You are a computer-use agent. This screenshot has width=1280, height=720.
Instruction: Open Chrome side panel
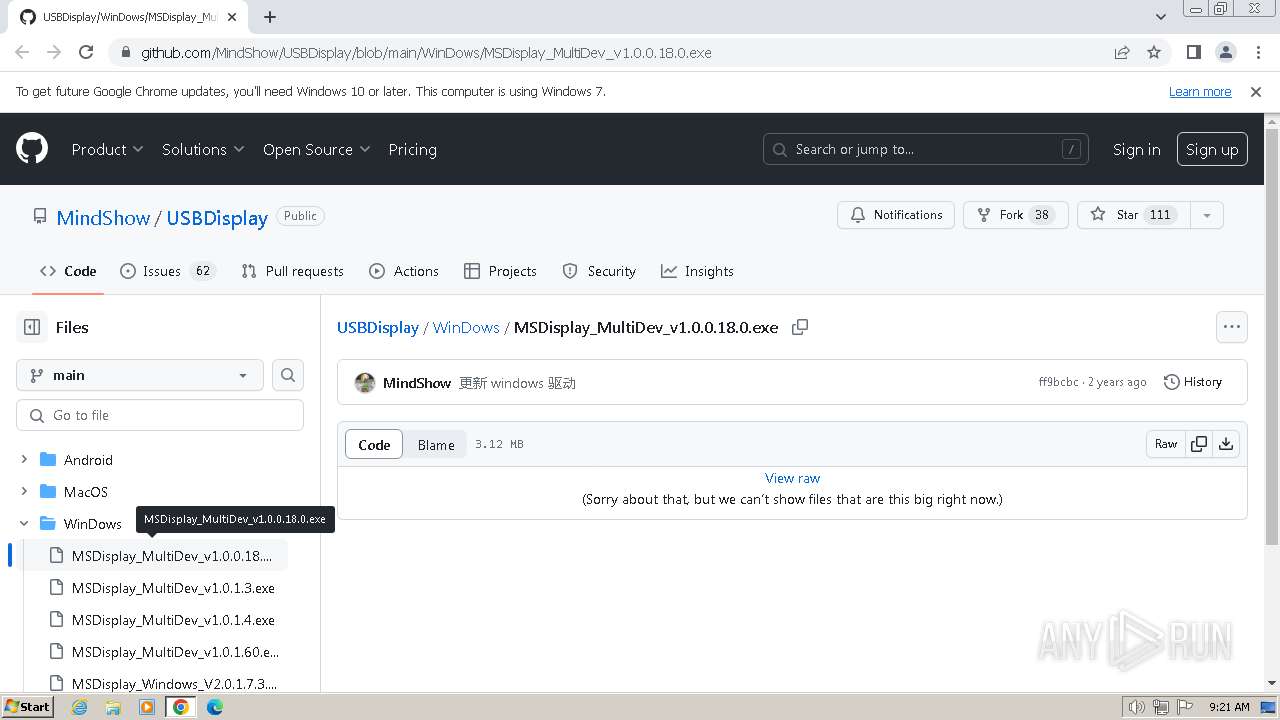click(x=1193, y=52)
